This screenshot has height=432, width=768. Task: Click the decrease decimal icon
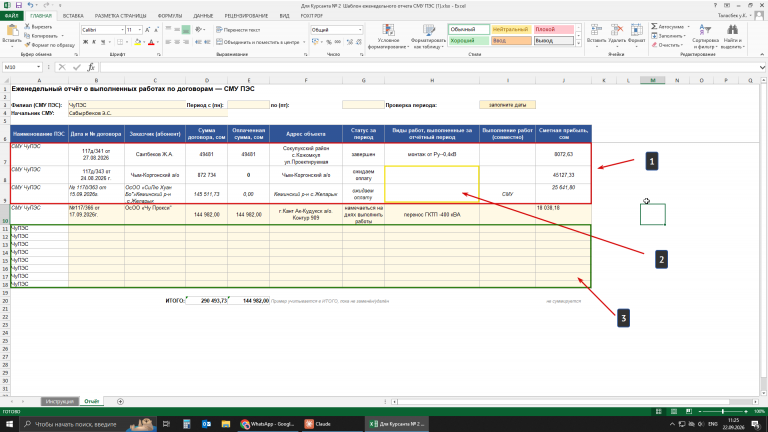pos(359,42)
